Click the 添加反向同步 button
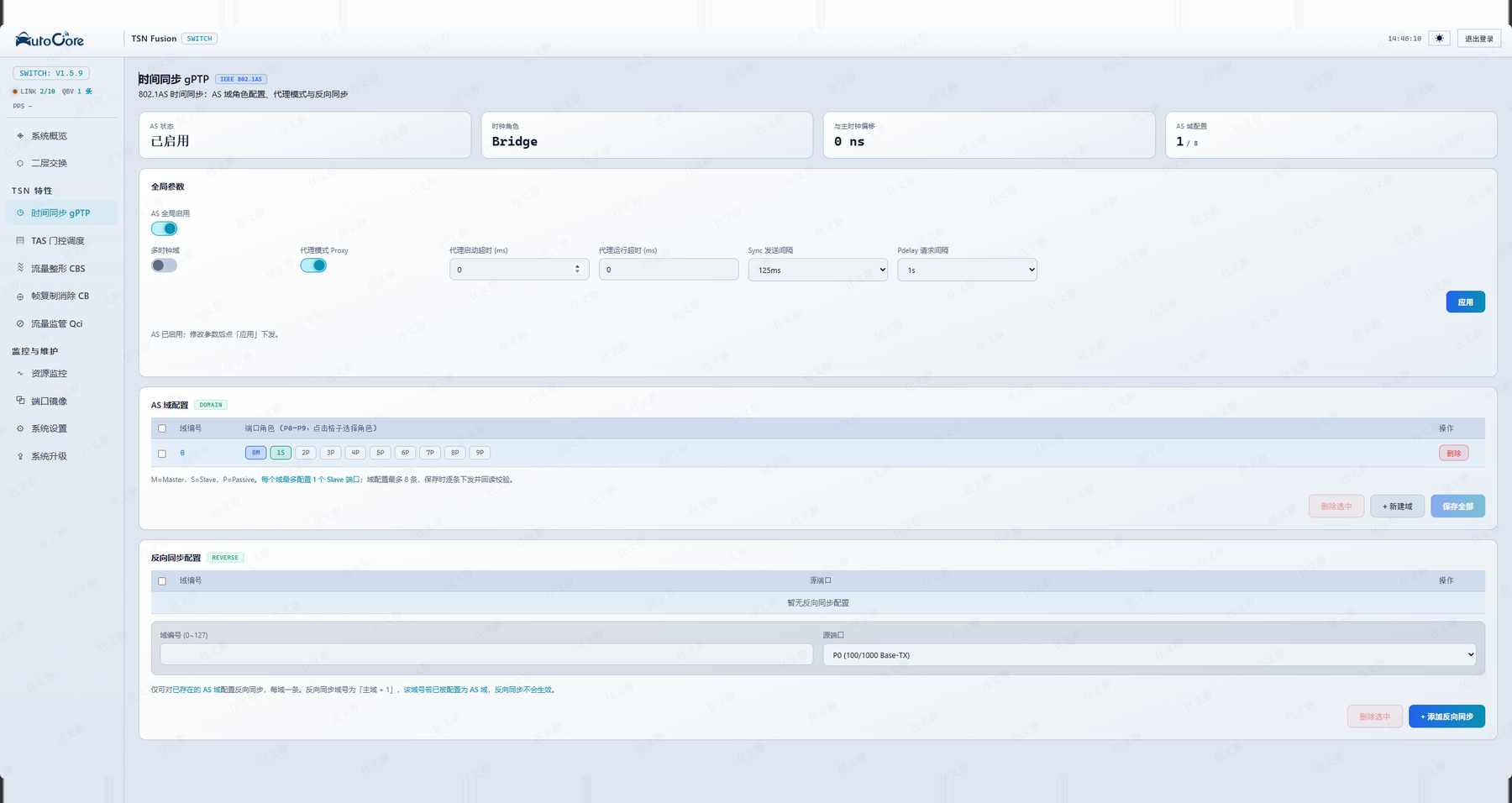The width and height of the screenshot is (1512, 803). point(1446,716)
